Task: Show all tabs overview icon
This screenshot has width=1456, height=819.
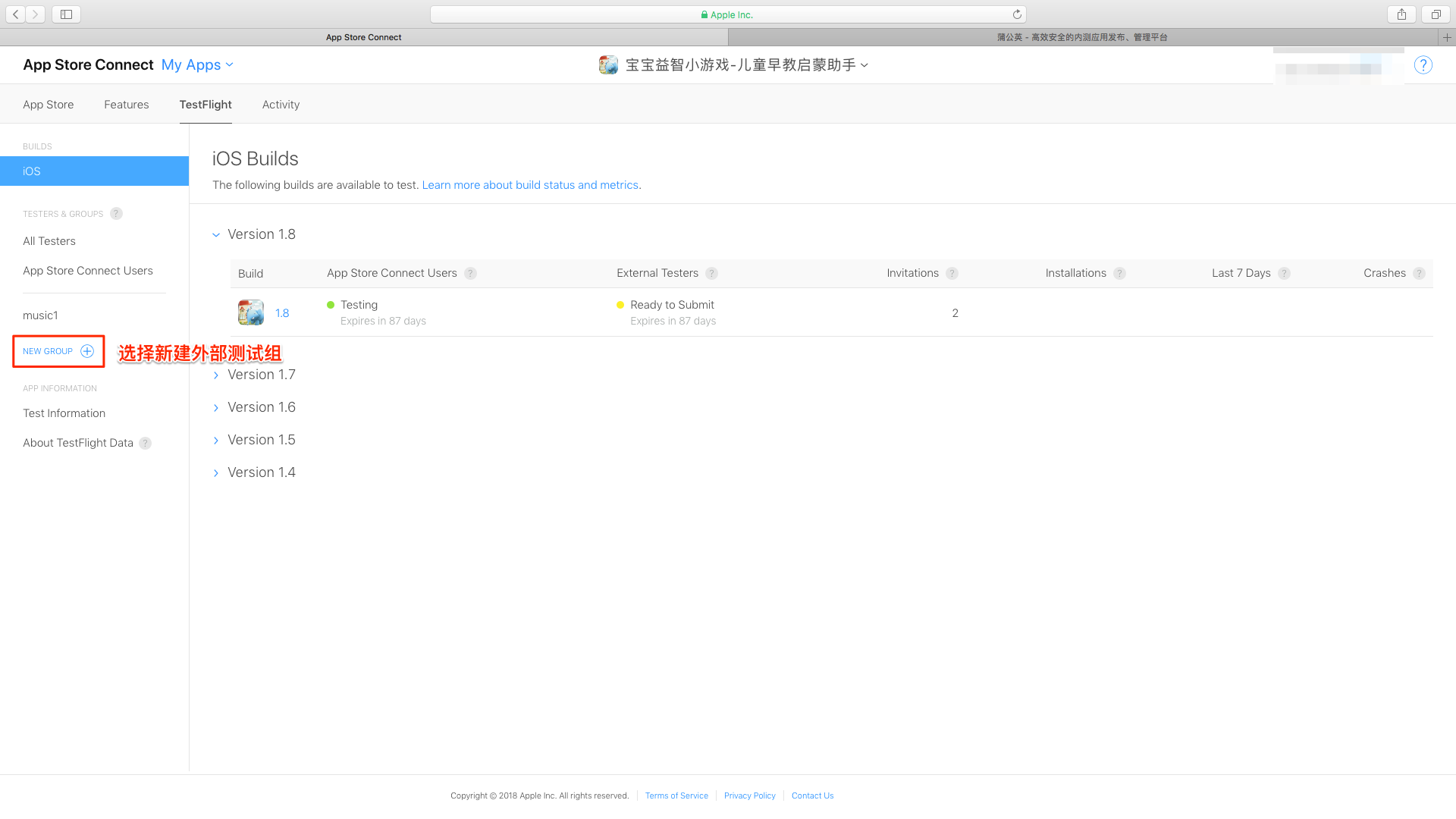Action: (x=1436, y=14)
